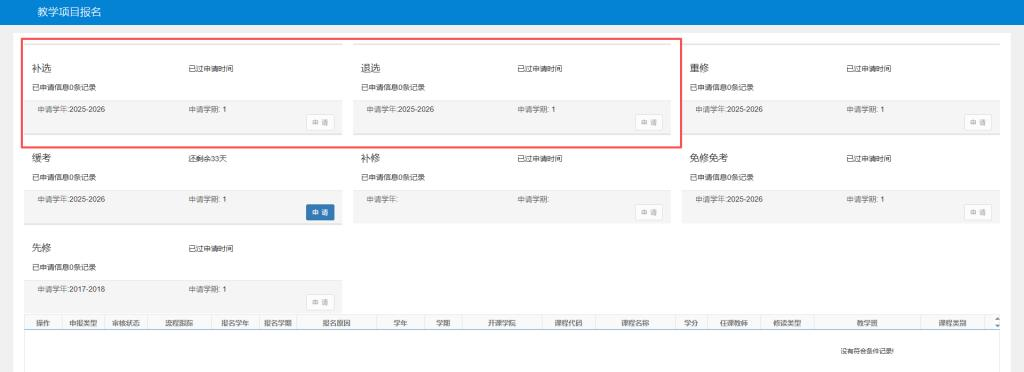Click the 修读类型 column header

[x=788, y=322]
